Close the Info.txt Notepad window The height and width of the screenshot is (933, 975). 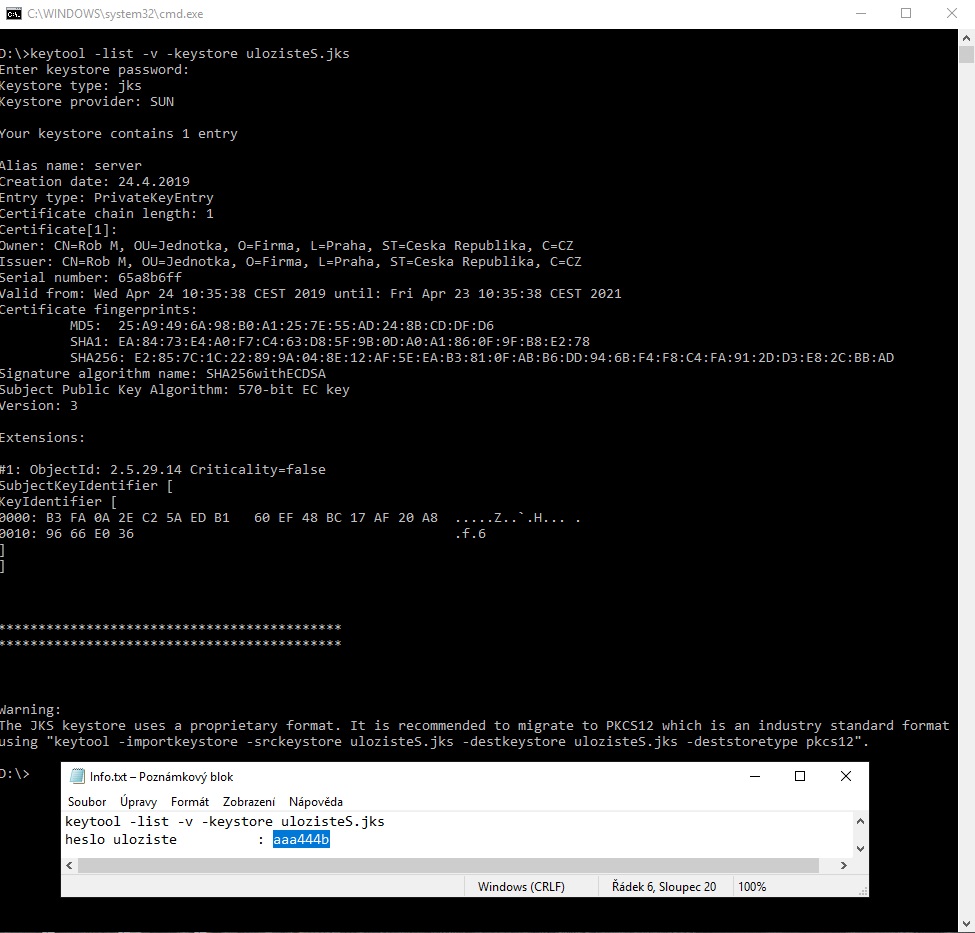pyautogui.click(x=846, y=776)
